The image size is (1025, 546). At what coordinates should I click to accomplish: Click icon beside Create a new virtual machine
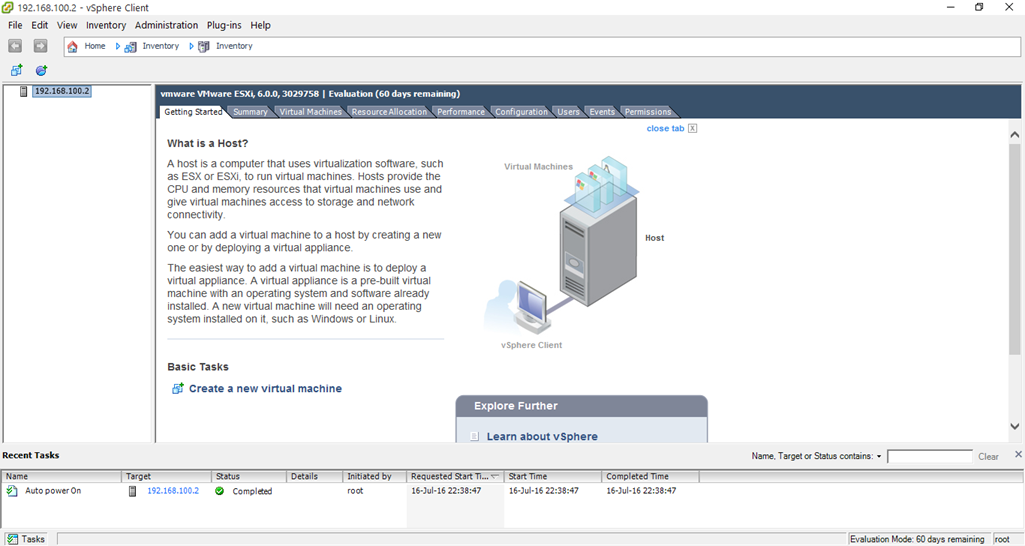click(177, 388)
